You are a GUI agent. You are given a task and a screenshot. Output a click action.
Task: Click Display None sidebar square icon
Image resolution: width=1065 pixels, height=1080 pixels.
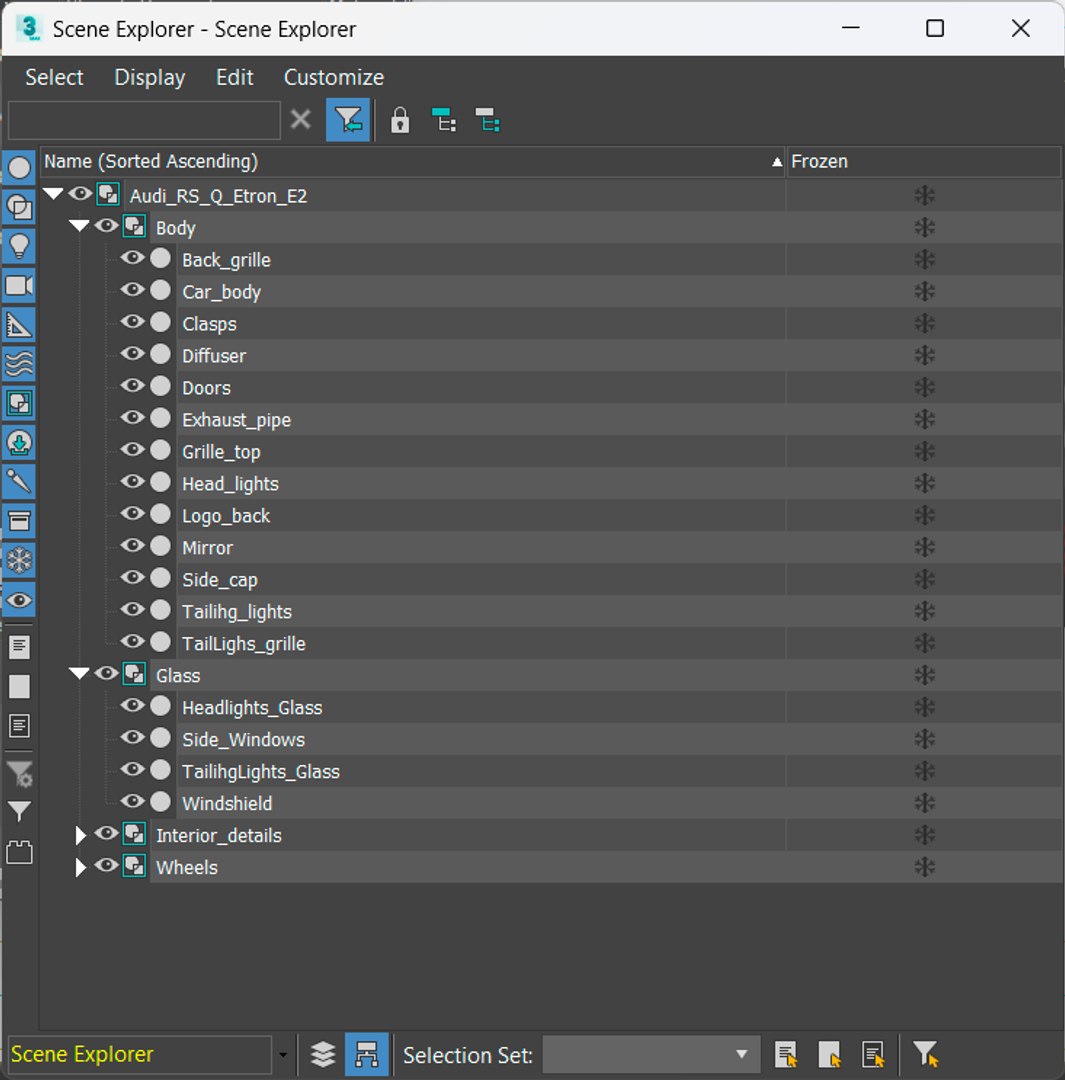19,686
